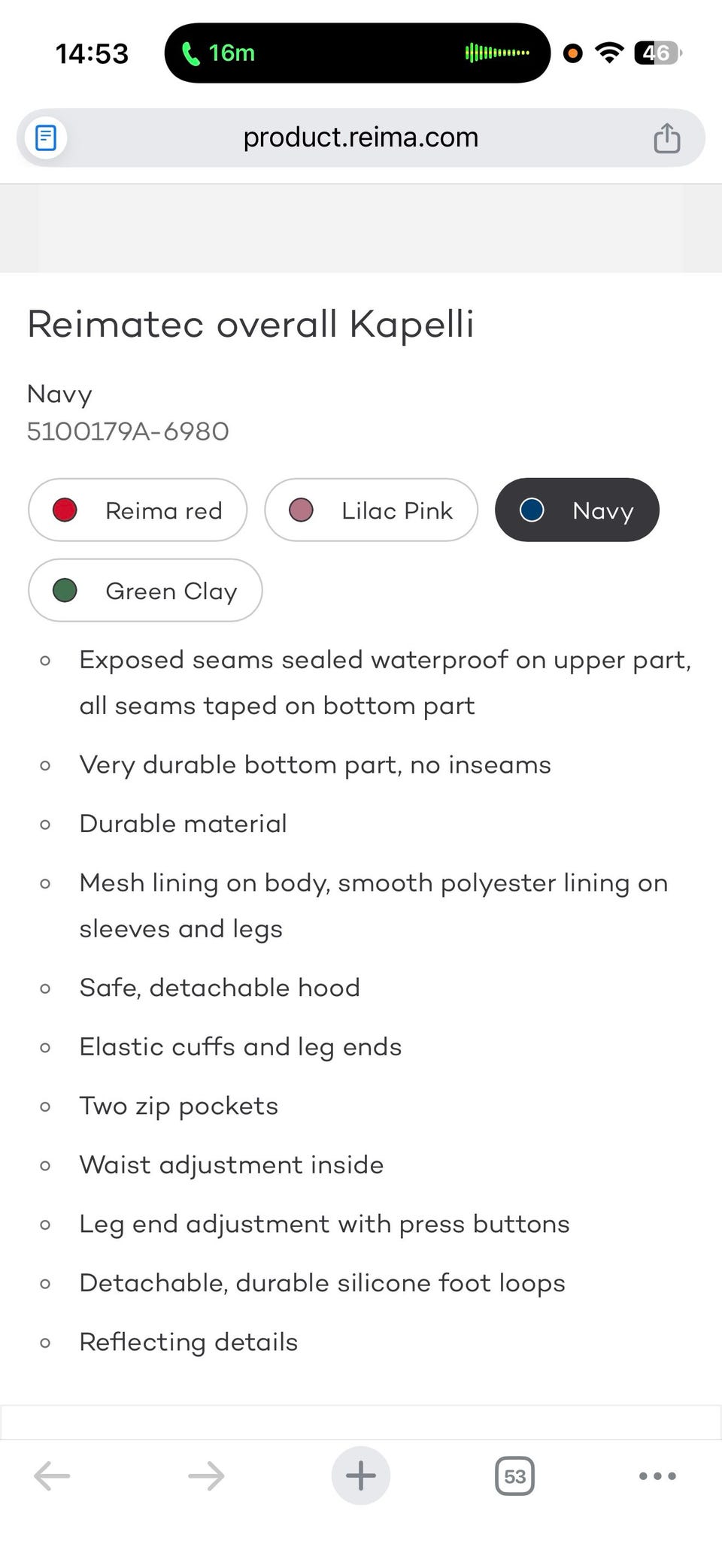Open the tab switcher showing 53 tabs

coord(514,1476)
